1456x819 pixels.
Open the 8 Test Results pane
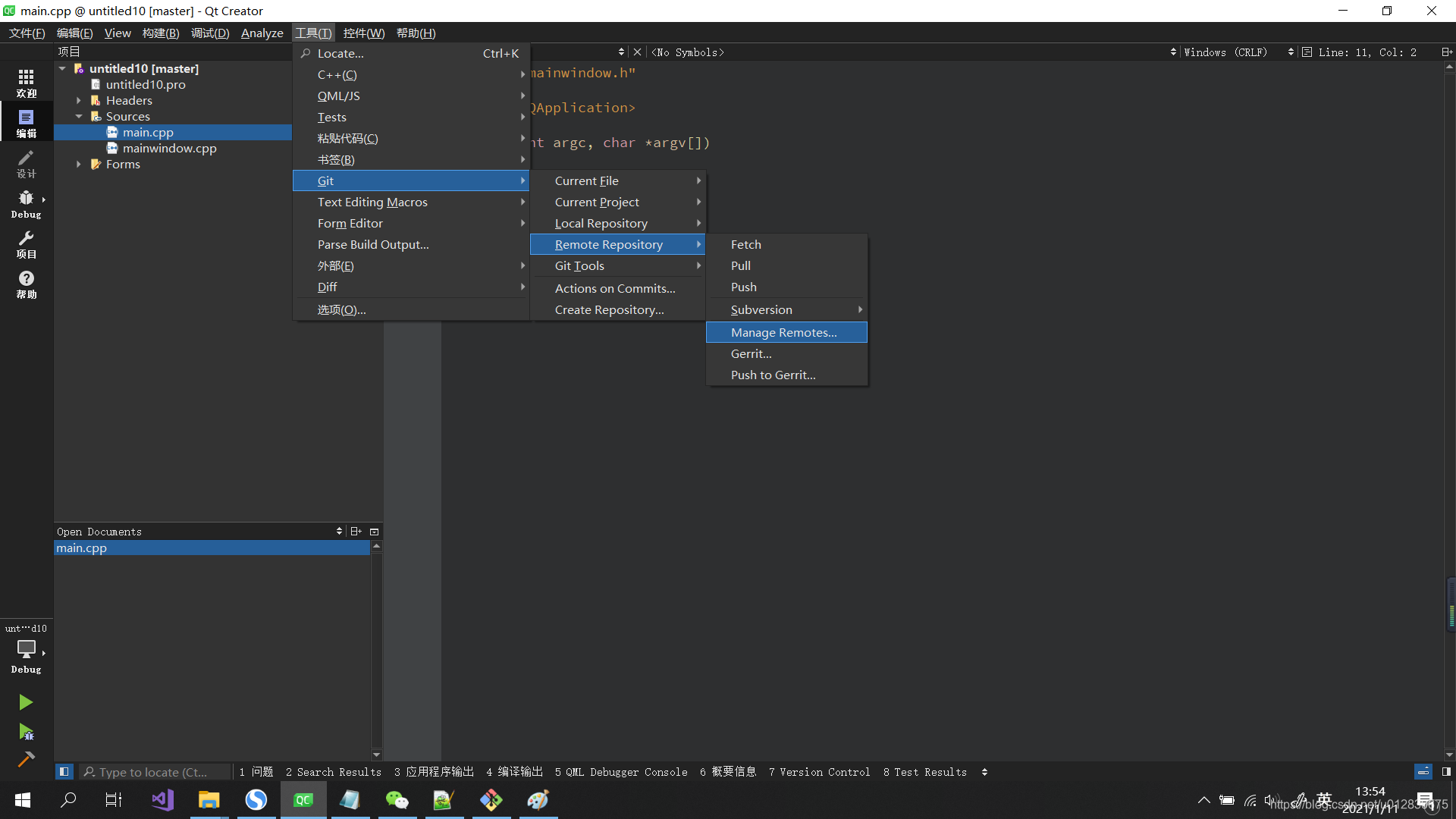tap(925, 772)
